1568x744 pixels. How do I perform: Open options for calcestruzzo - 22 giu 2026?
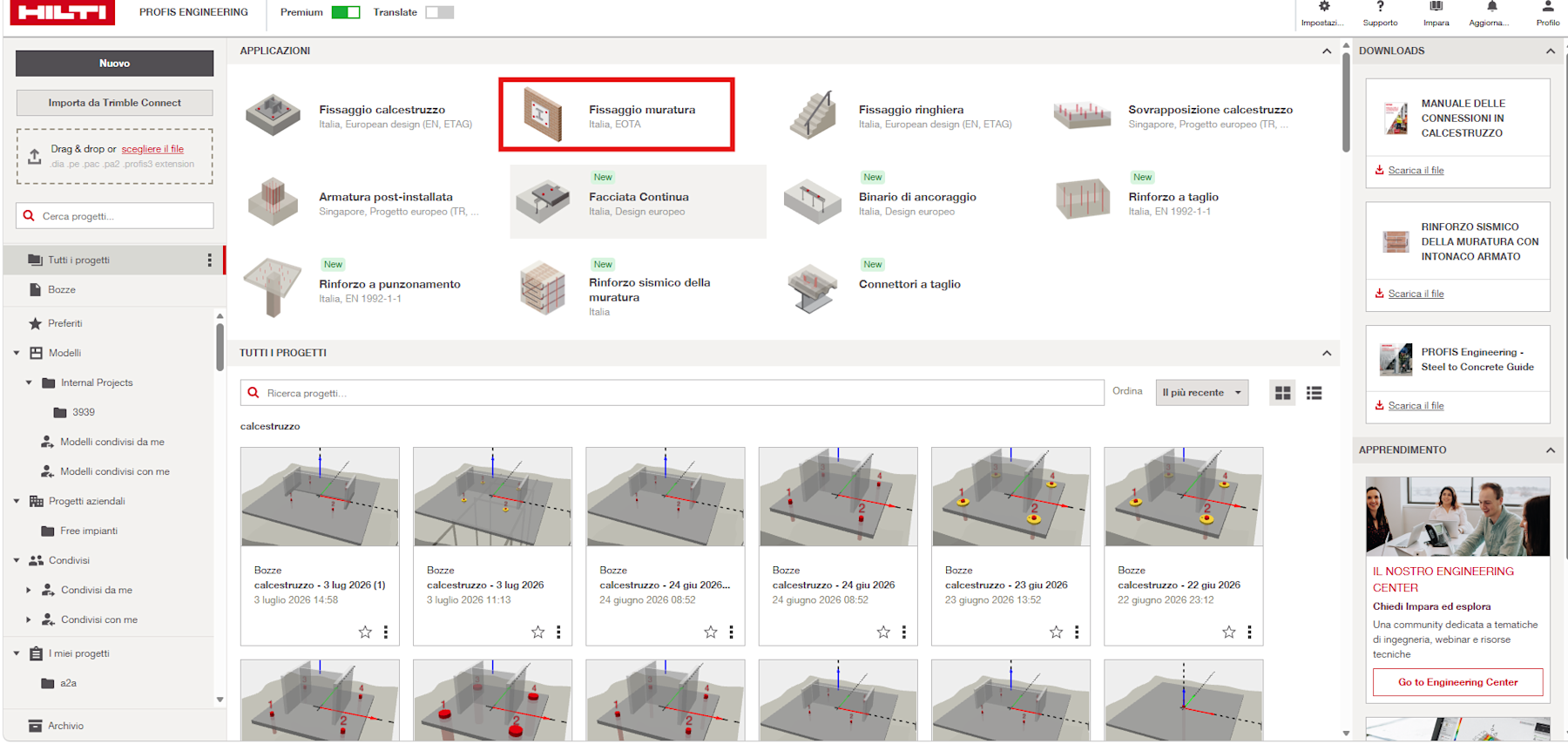1249,632
